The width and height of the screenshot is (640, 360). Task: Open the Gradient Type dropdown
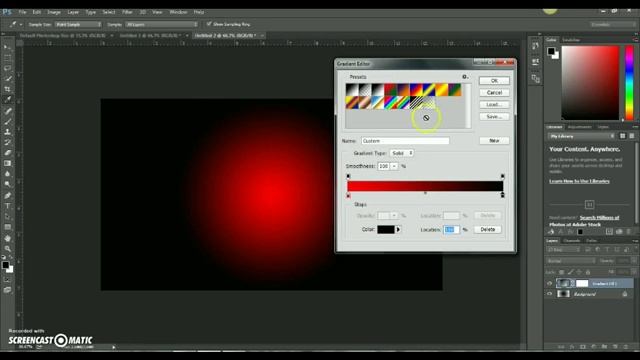(x=402, y=153)
